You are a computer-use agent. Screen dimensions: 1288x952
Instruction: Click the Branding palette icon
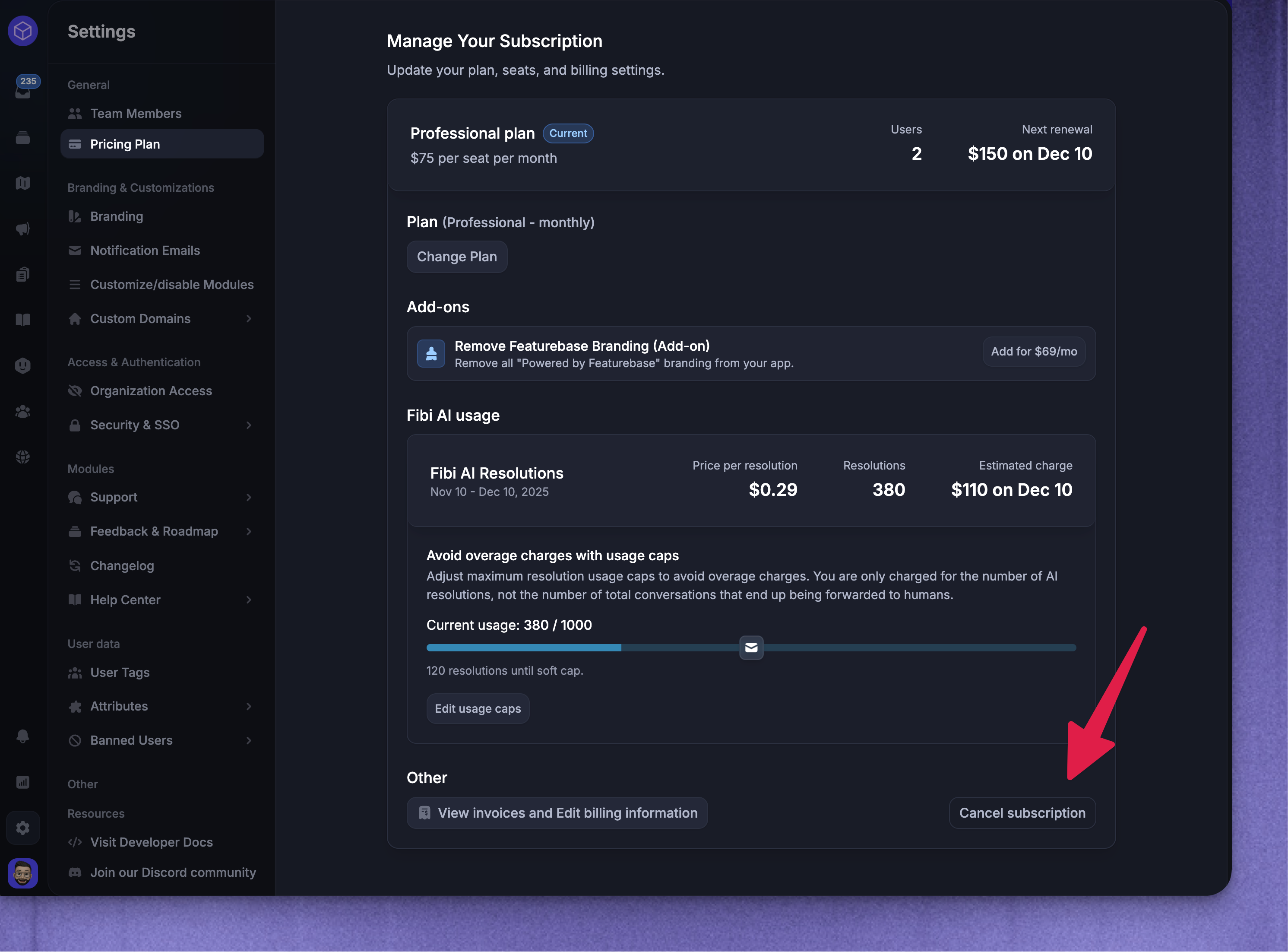point(75,217)
